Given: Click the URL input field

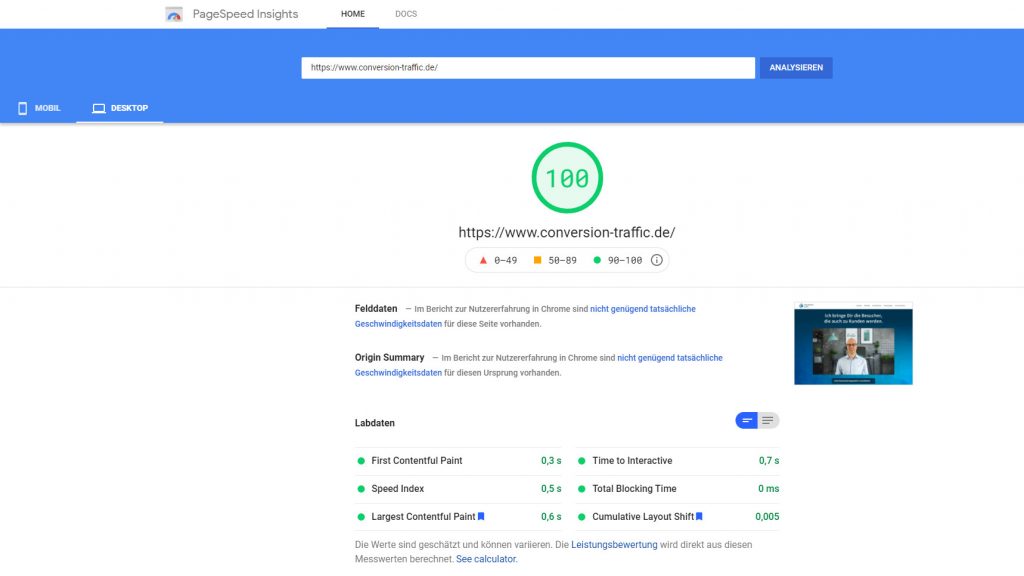Looking at the screenshot, I should (528, 67).
